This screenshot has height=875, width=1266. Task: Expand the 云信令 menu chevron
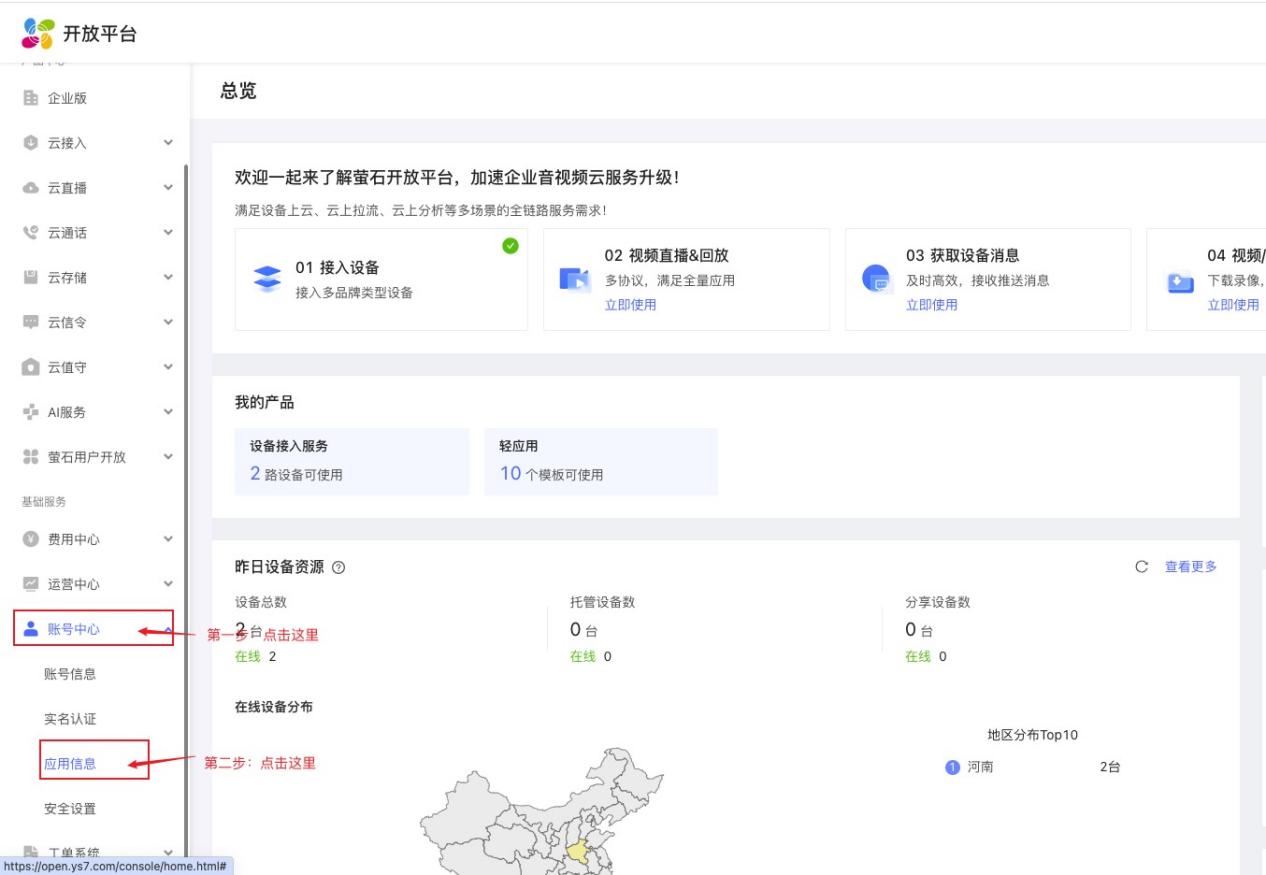pos(168,322)
